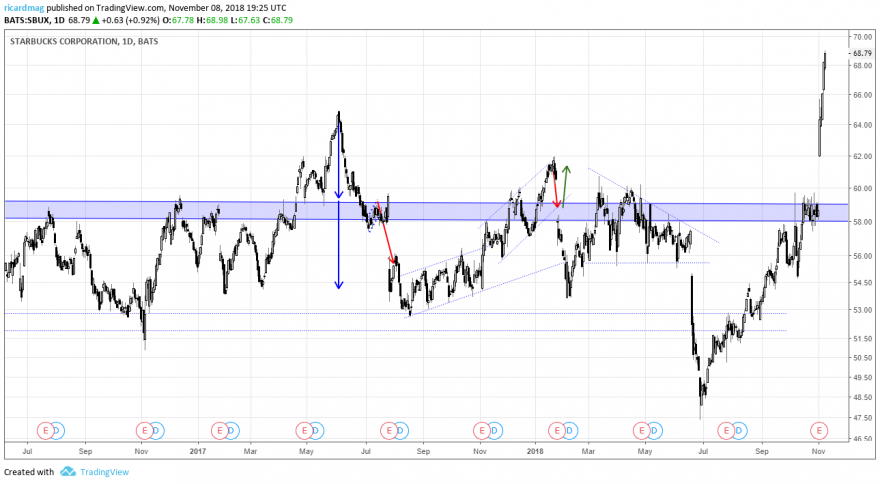Click the dividend D marker between Jul and Sep 2017
Image resolution: width=880 pixels, height=484 pixels.
click(x=400, y=431)
